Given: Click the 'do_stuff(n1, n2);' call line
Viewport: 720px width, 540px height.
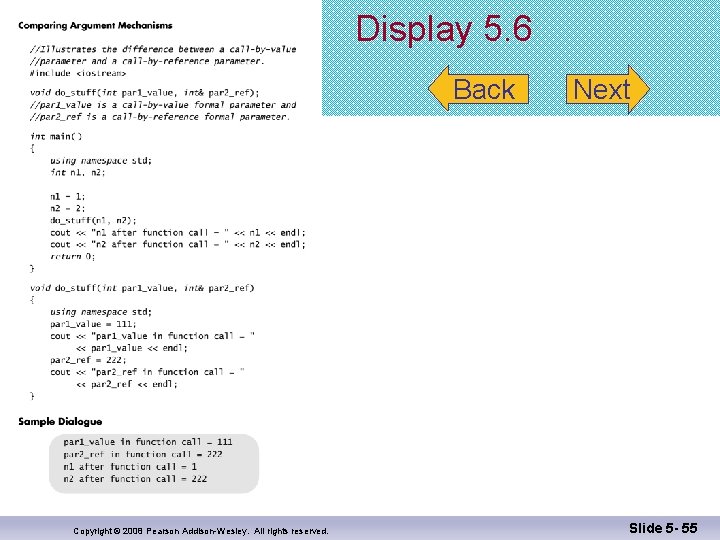Looking at the screenshot, I should (93, 220).
